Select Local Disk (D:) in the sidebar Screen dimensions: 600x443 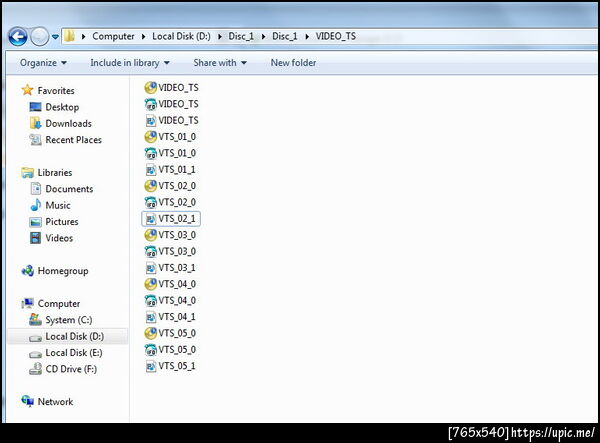coord(68,337)
